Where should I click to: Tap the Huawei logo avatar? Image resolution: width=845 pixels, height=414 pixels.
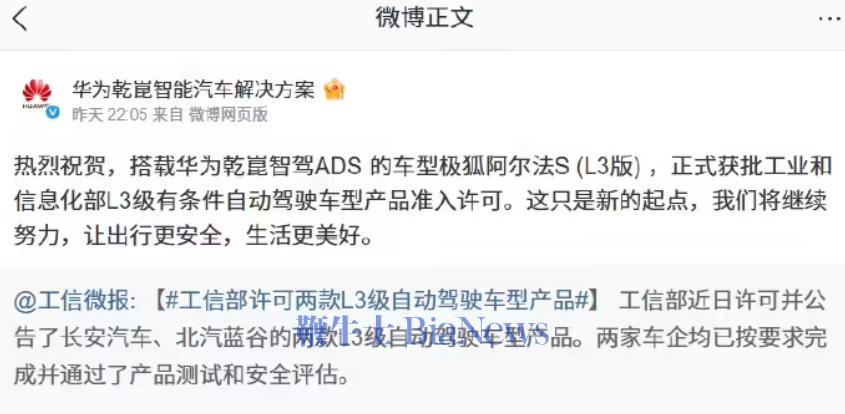click(37, 94)
